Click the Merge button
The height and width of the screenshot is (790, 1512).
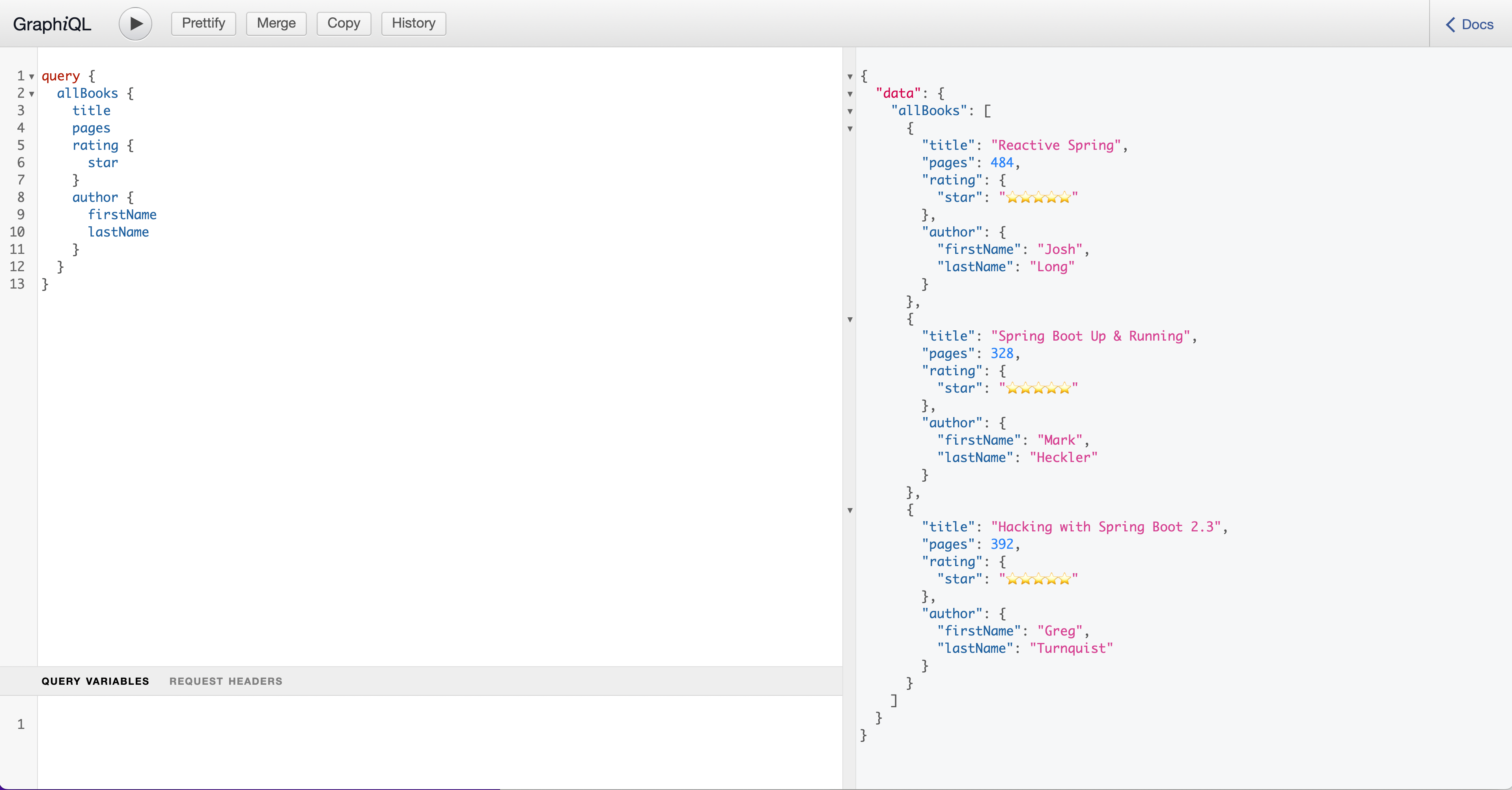(x=276, y=24)
